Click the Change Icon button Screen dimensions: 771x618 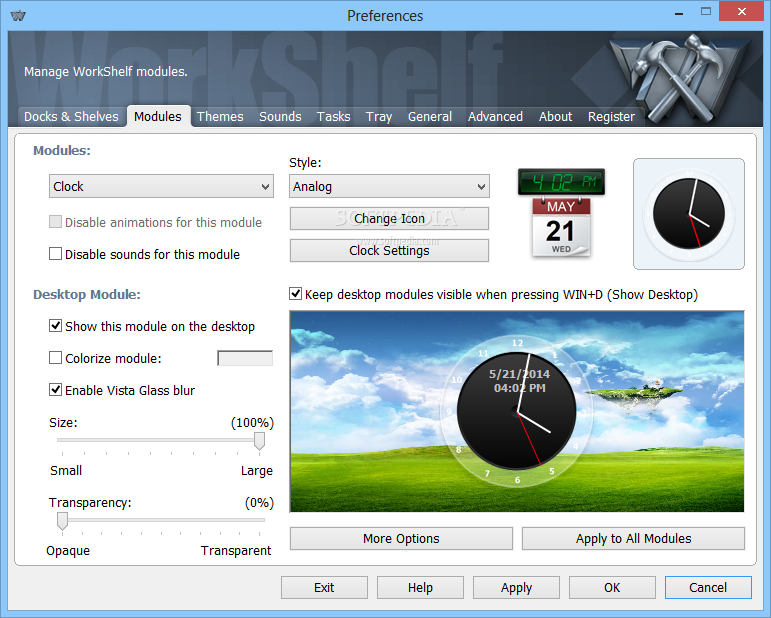tap(389, 218)
